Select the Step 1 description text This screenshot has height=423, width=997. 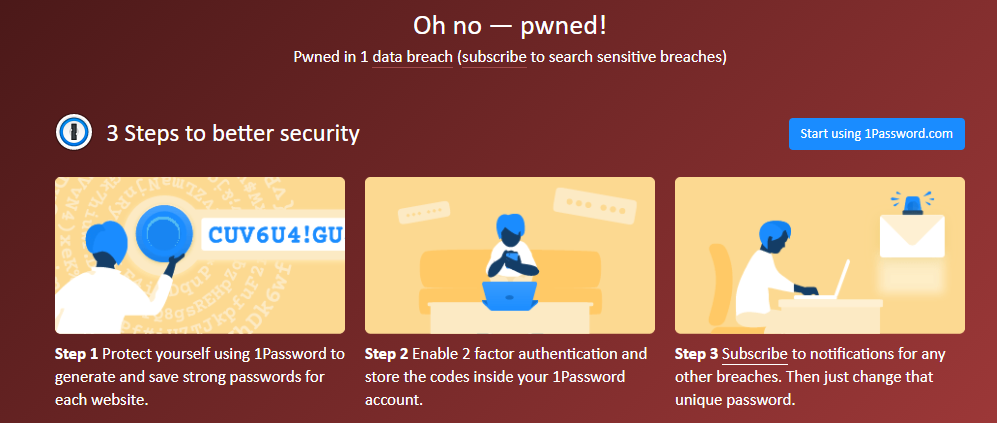point(200,377)
